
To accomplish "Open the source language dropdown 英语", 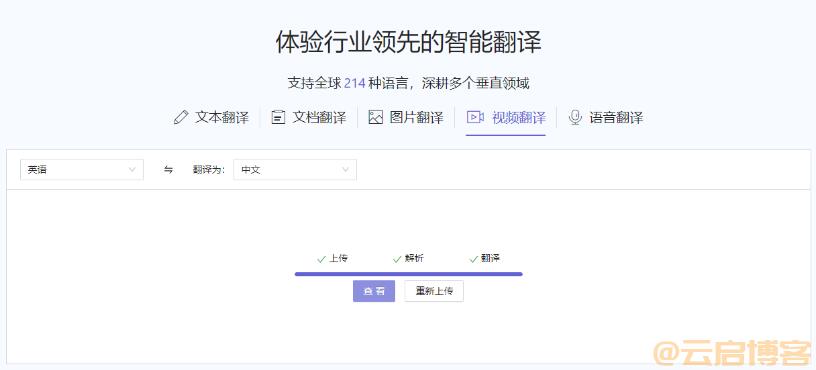I will coord(82,170).
